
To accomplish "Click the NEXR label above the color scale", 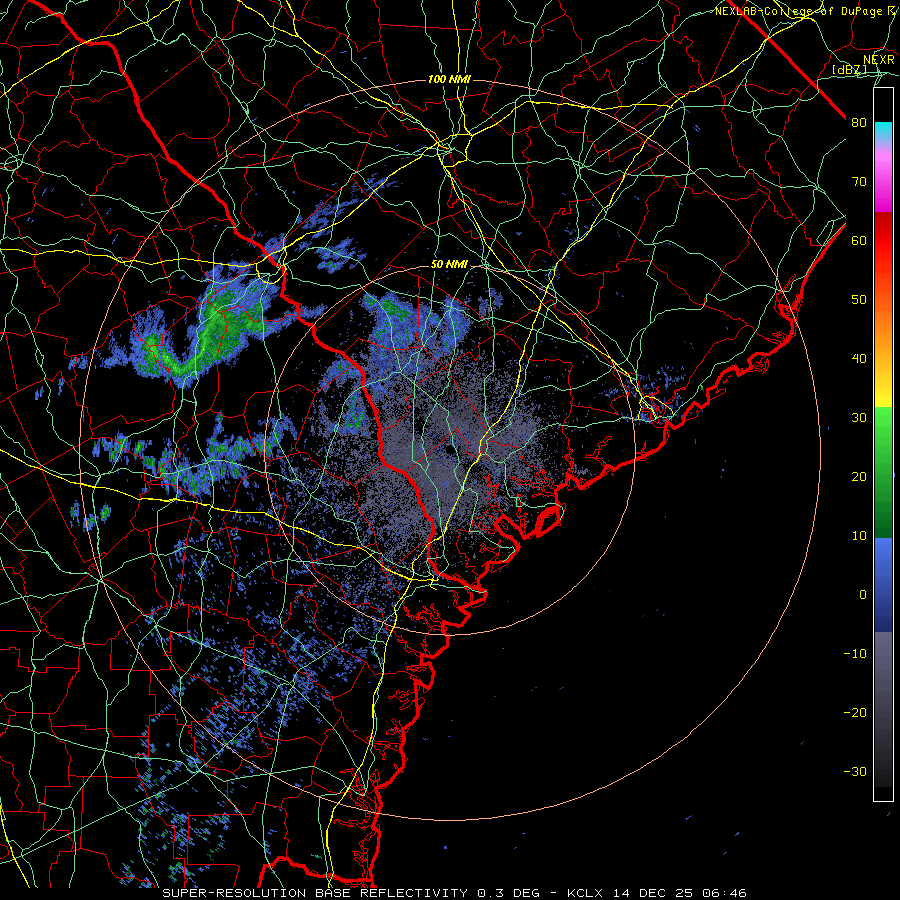I will point(879,60).
